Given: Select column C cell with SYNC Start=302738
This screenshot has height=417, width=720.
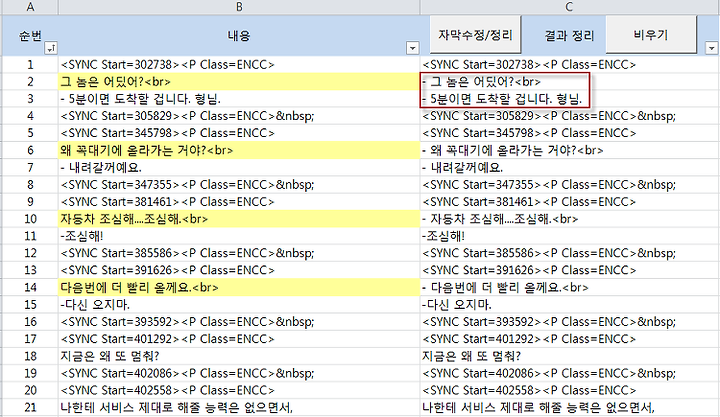Looking at the screenshot, I should 570,65.
